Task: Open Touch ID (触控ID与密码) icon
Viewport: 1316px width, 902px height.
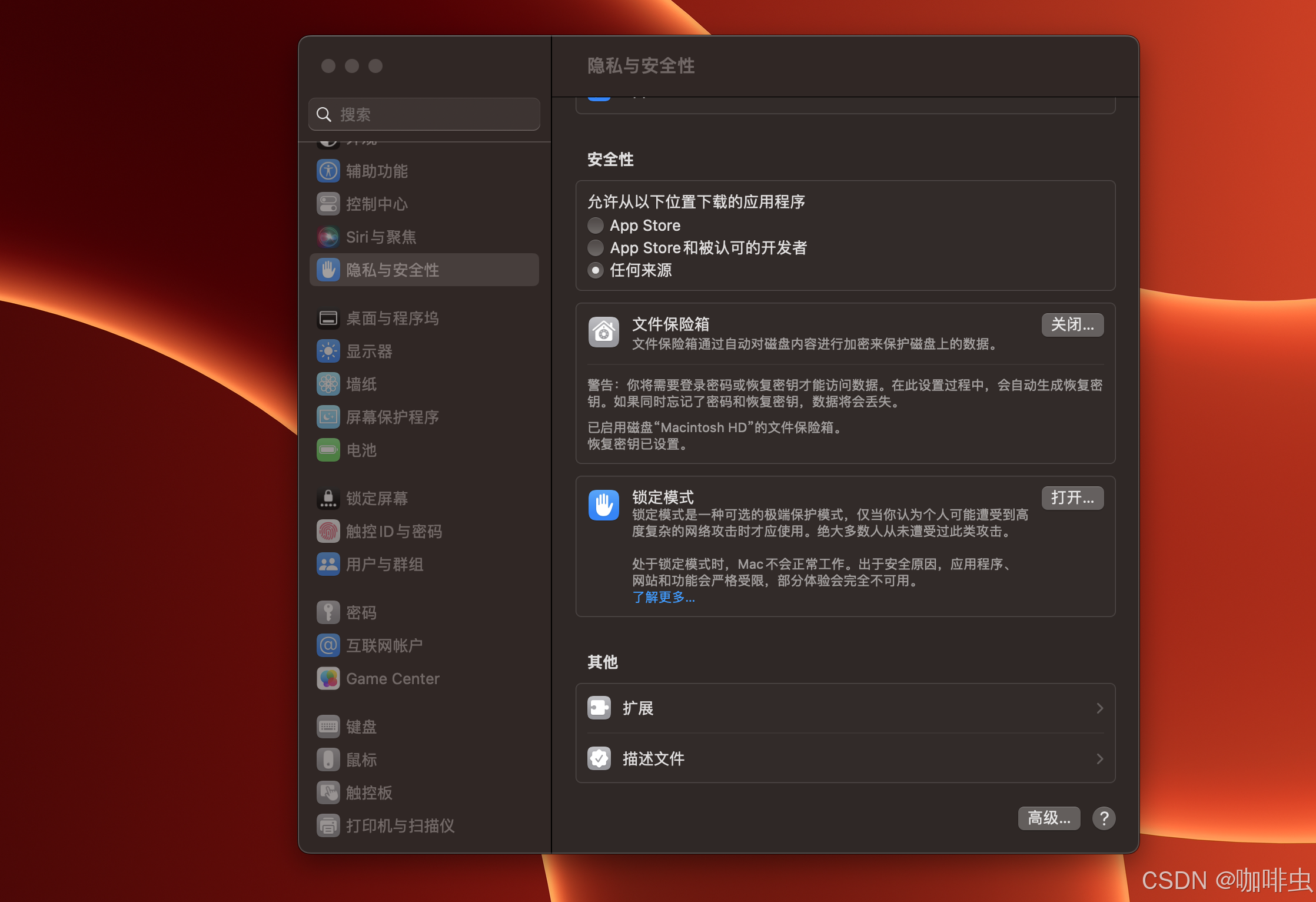Action: point(328,531)
